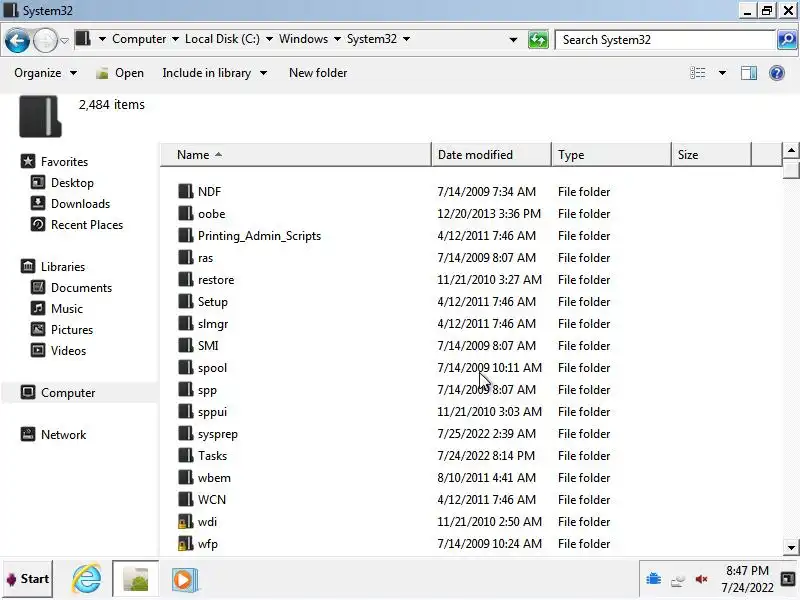Click the New folder button
Screen dimensions: 800x600
pyautogui.click(x=318, y=73)
